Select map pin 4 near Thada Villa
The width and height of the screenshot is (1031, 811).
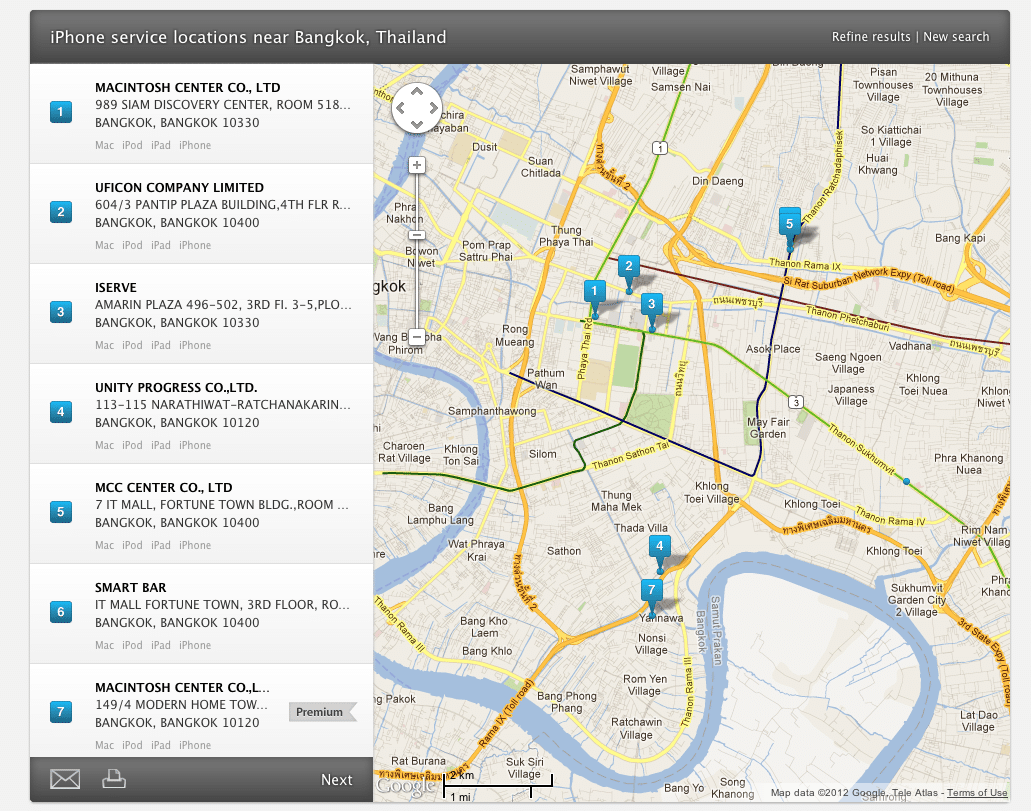coord(659,546)
